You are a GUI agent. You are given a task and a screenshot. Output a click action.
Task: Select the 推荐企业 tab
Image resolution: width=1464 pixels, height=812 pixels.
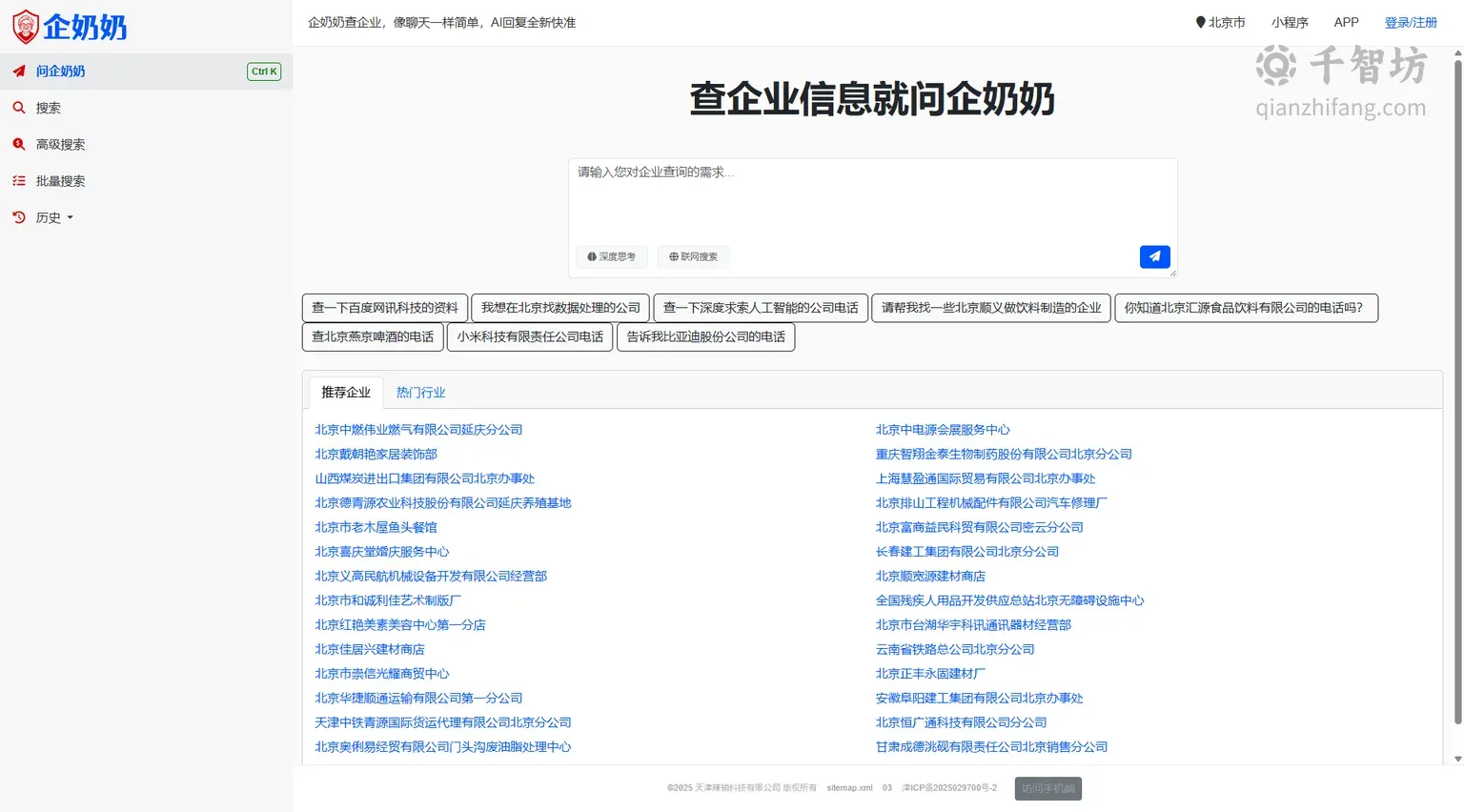coord(346,393)
